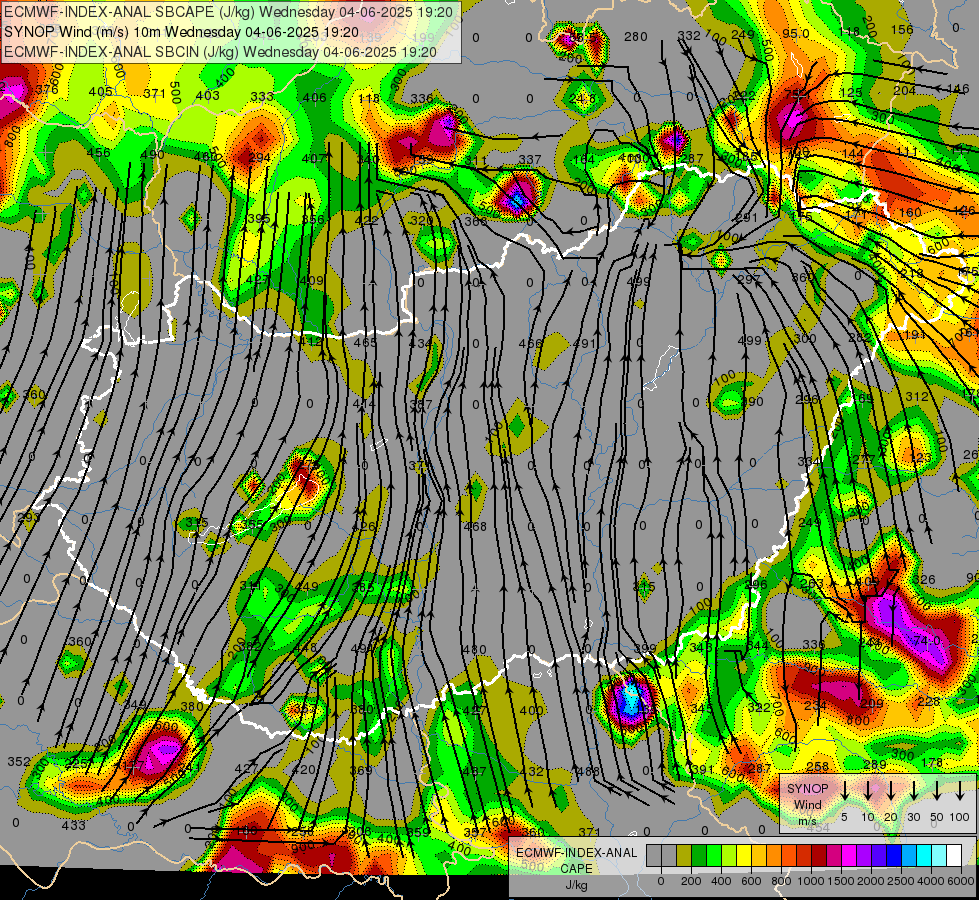
Task: Click the "J/kg" unit in bottom legend
Action: [x=576, y=885]
